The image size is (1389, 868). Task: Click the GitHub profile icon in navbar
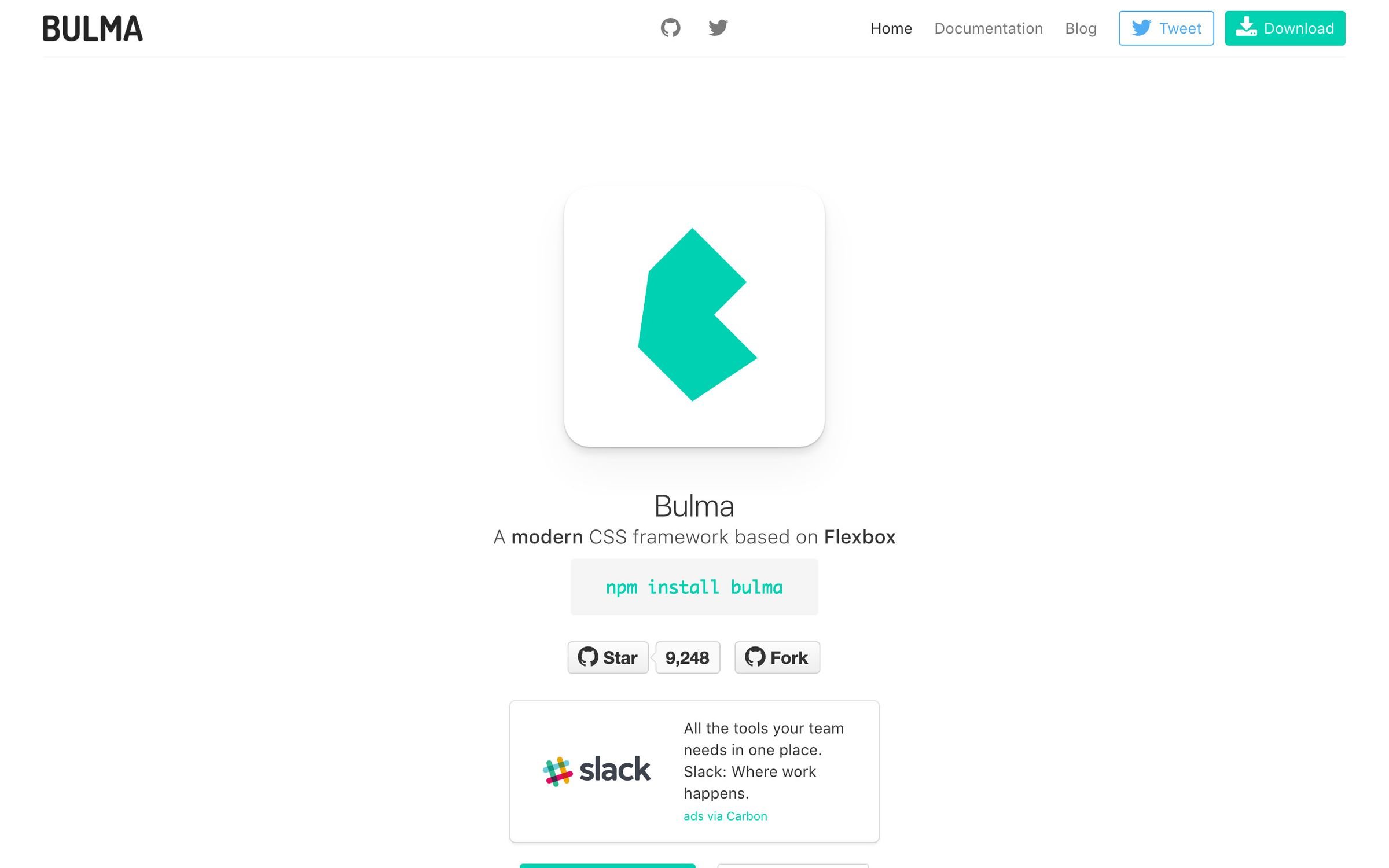pos(670,28)
